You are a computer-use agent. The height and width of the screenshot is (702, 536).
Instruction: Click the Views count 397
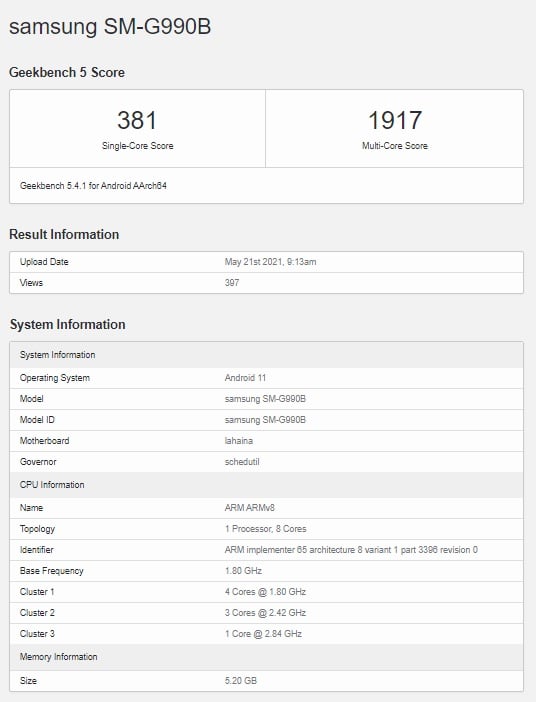(232, 283)
